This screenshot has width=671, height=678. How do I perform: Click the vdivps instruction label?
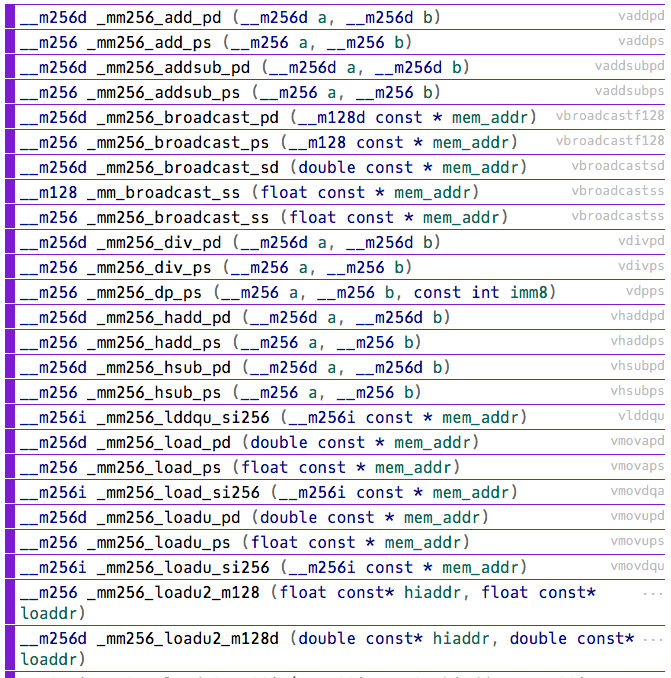point(641,266)
